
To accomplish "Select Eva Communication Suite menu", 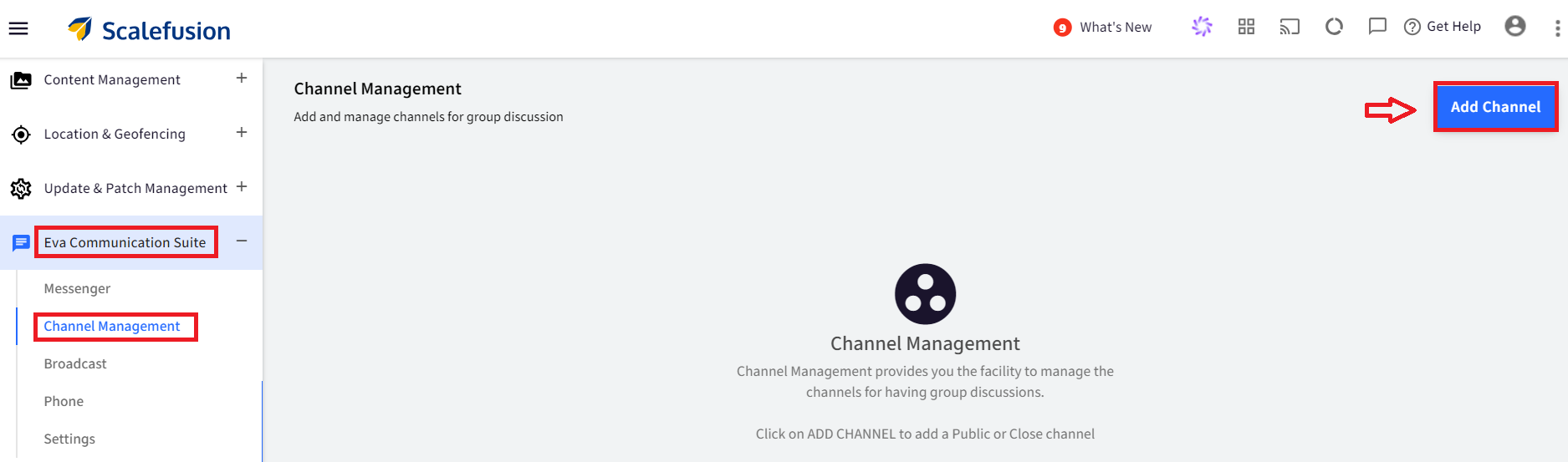I will point(125,242).
